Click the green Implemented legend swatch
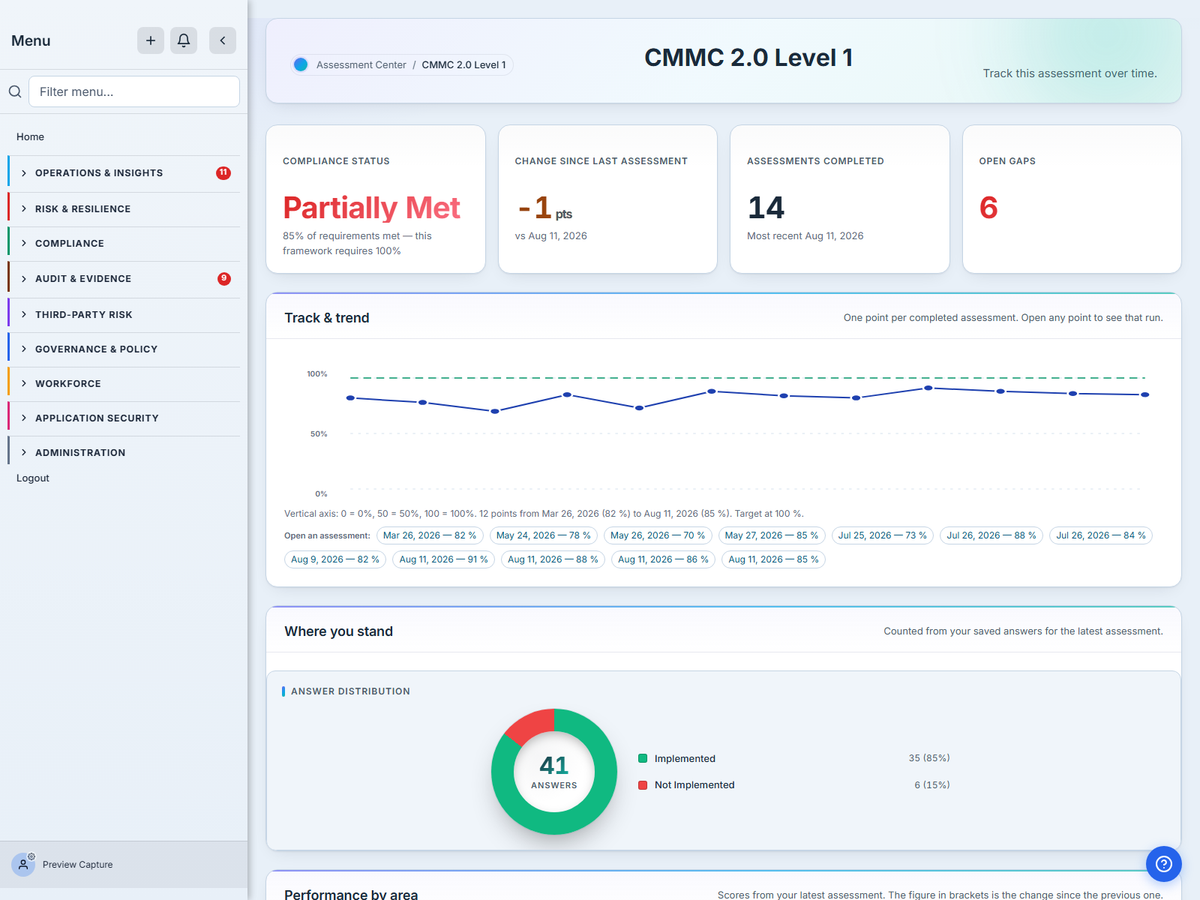1200x900 pixels. [643, 758]
